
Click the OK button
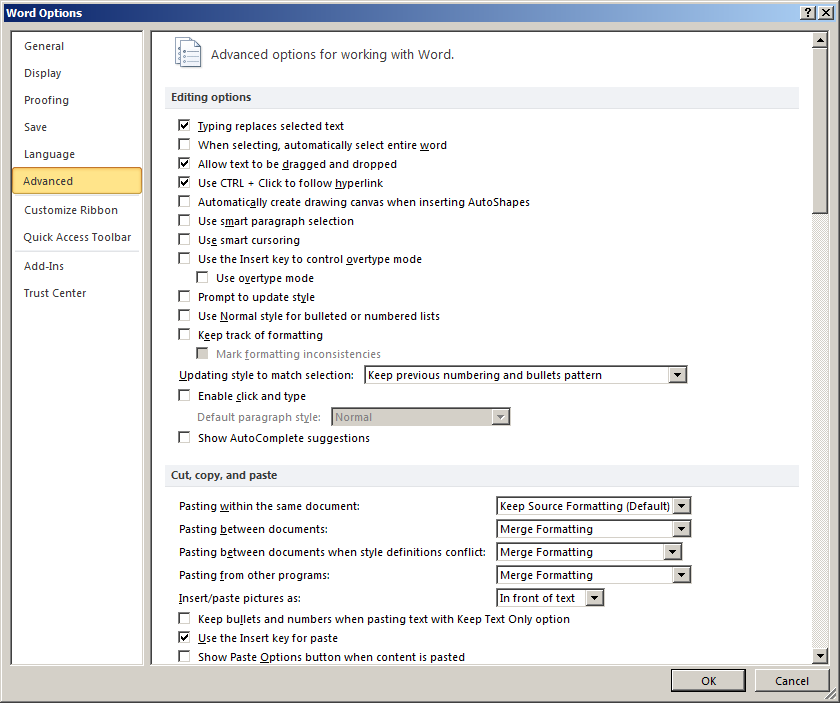click(708, 681)
